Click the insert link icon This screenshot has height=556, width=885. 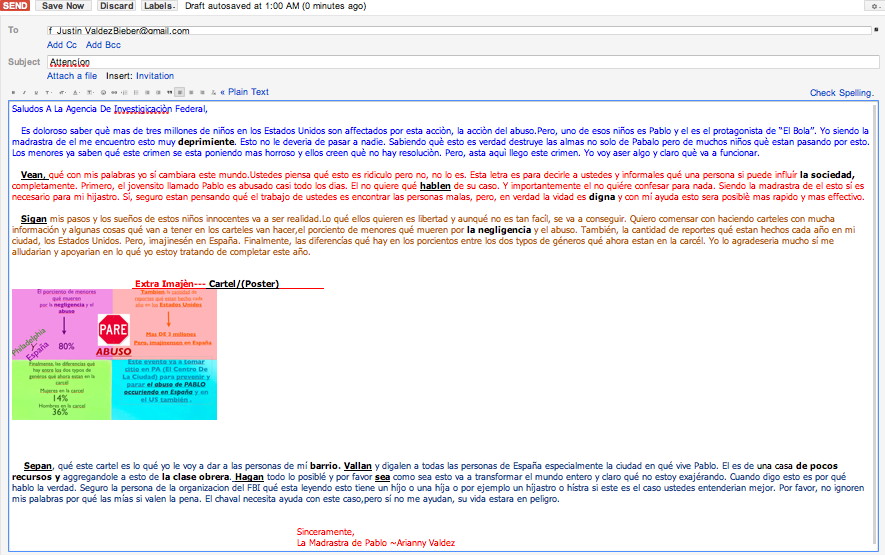click(114, 92)
